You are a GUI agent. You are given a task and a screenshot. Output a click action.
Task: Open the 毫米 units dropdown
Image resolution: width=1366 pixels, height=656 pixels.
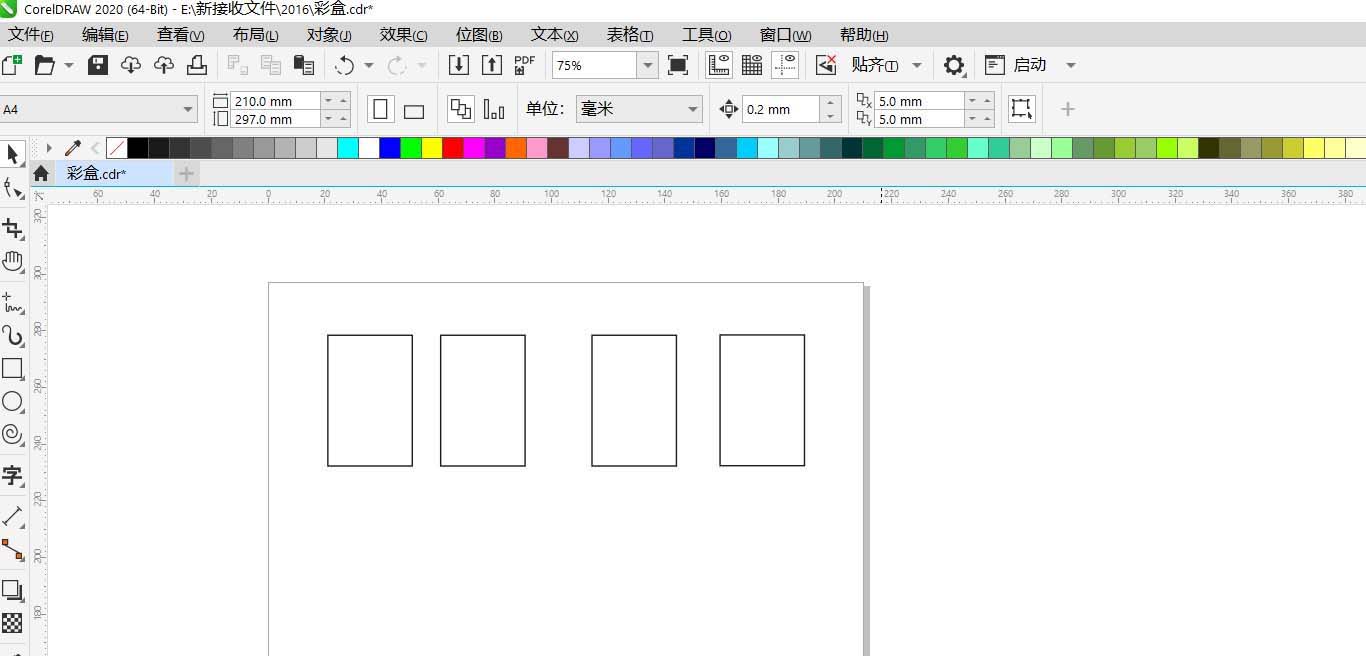click(693, 109)
